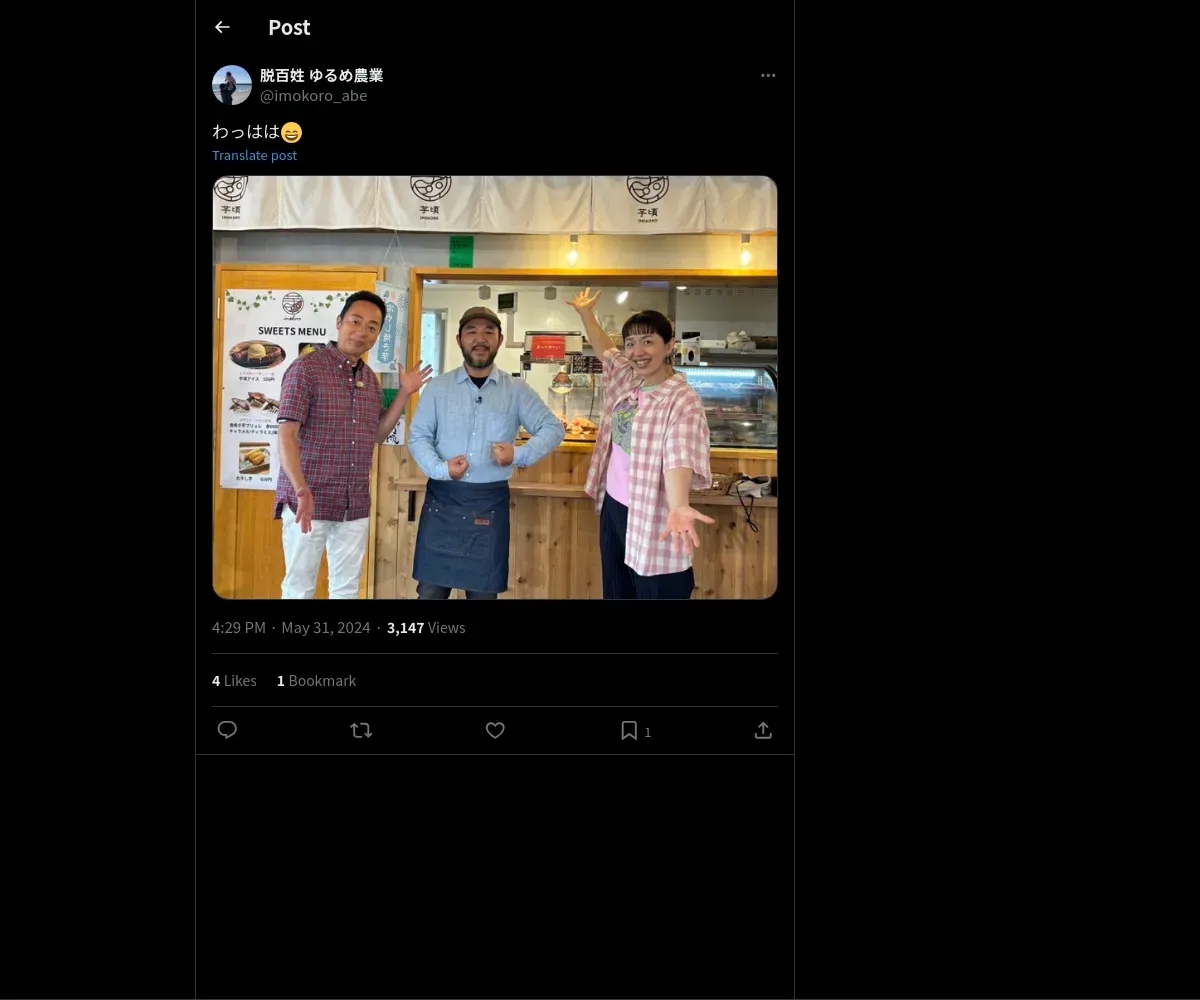This screenshot has height=1000, width=1200.
Task: Click the Post header title
Action: click(x=289, y=28)
